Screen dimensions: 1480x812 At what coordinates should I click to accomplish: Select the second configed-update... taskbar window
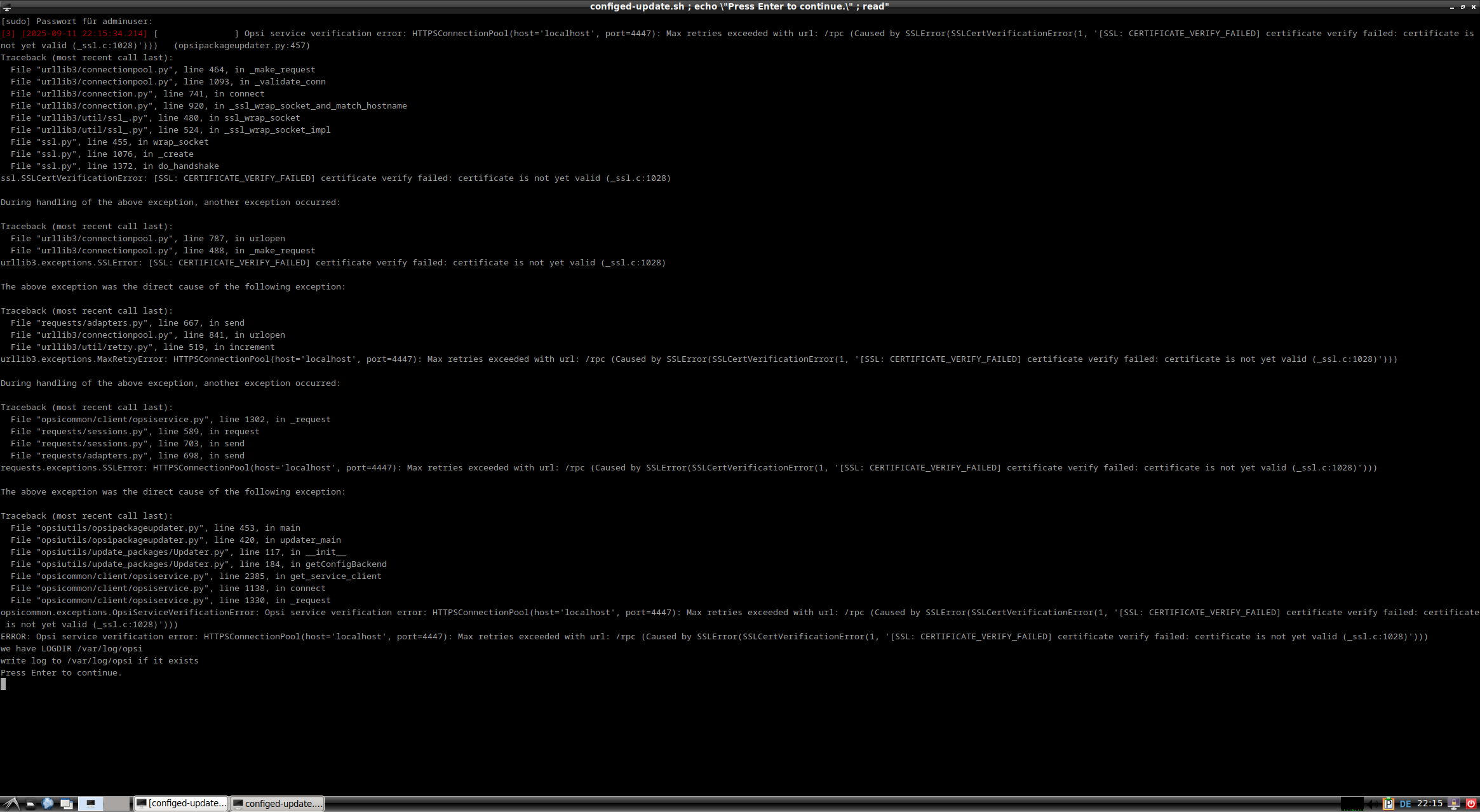pyautogui.click(x=276, y=804)
